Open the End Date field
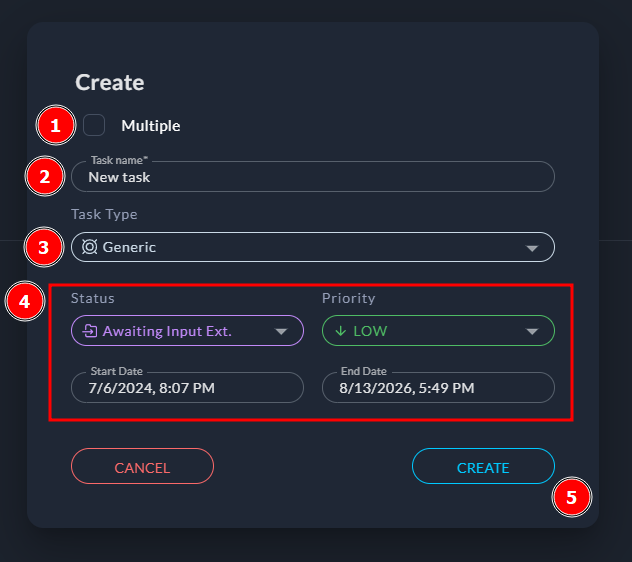This screenshot has width=632, height=562. 438,387
